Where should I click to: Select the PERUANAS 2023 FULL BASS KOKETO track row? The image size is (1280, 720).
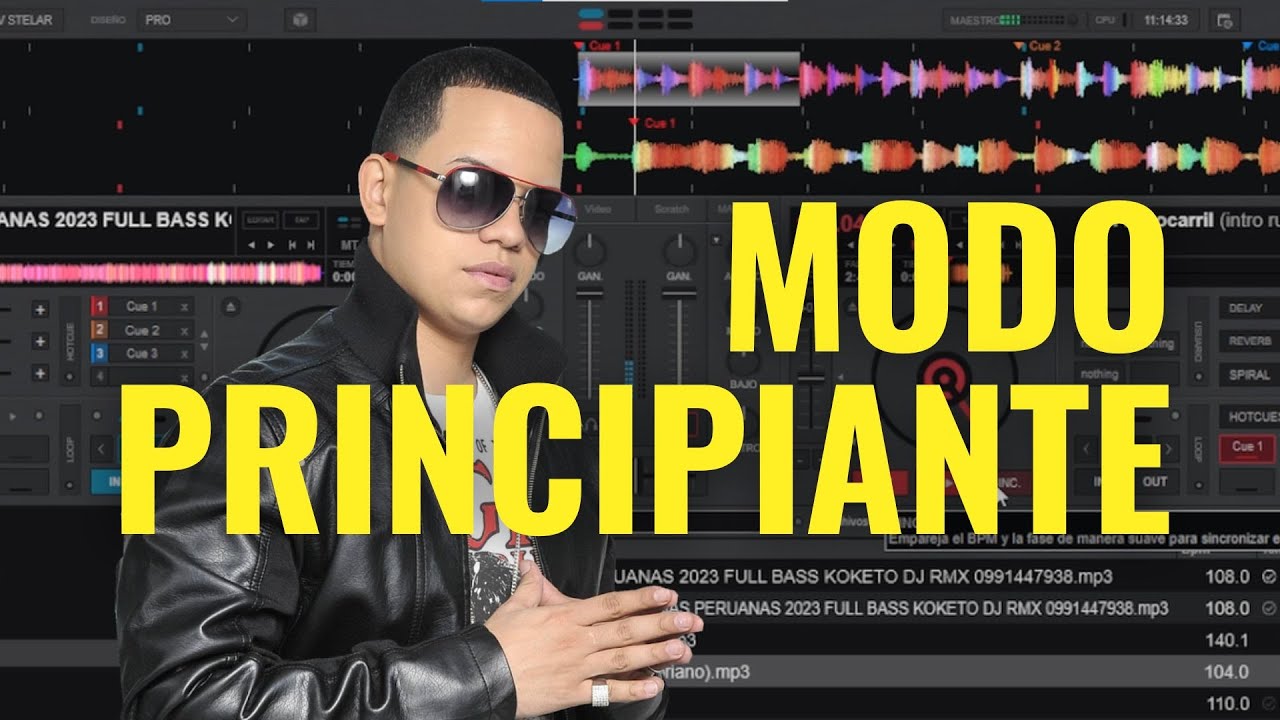tap(946, 608)
